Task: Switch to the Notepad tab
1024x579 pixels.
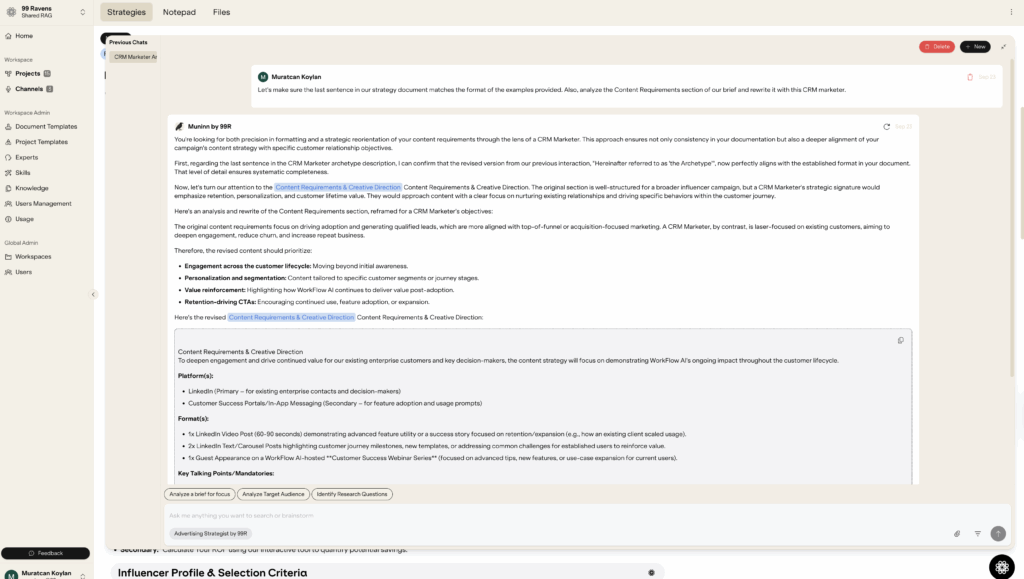Action: [179, 12]
